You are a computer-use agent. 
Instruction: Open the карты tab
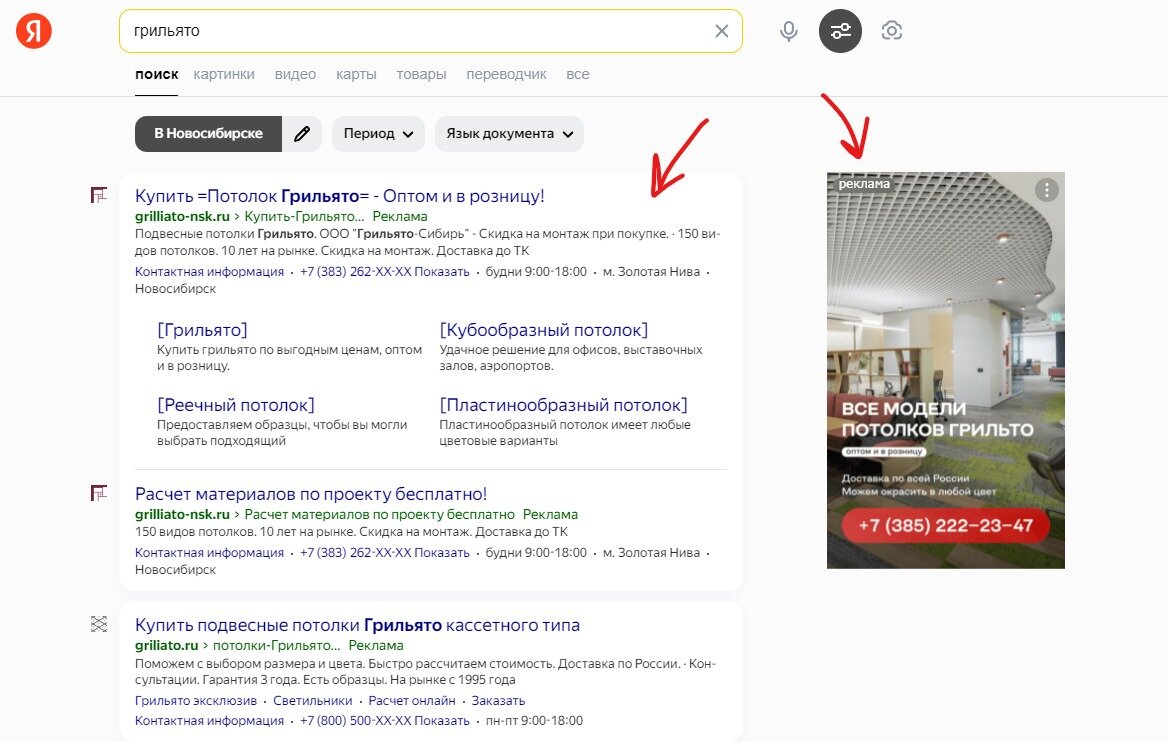tap(356, 74)
